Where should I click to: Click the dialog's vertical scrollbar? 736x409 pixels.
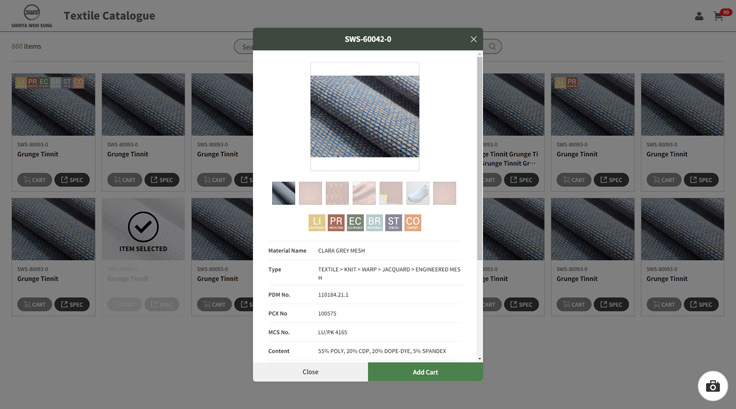[x=479, y=150]
